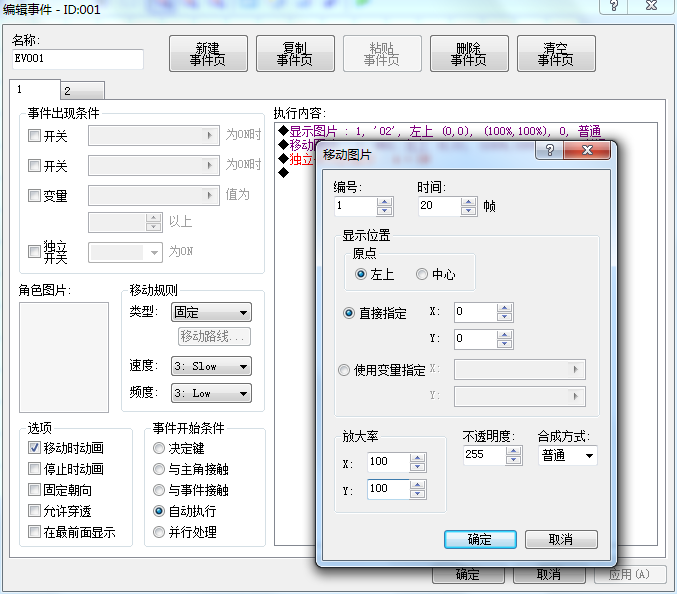Open first 开关 selector field
The height and width of the screenshot is (594, 677).
154,136
